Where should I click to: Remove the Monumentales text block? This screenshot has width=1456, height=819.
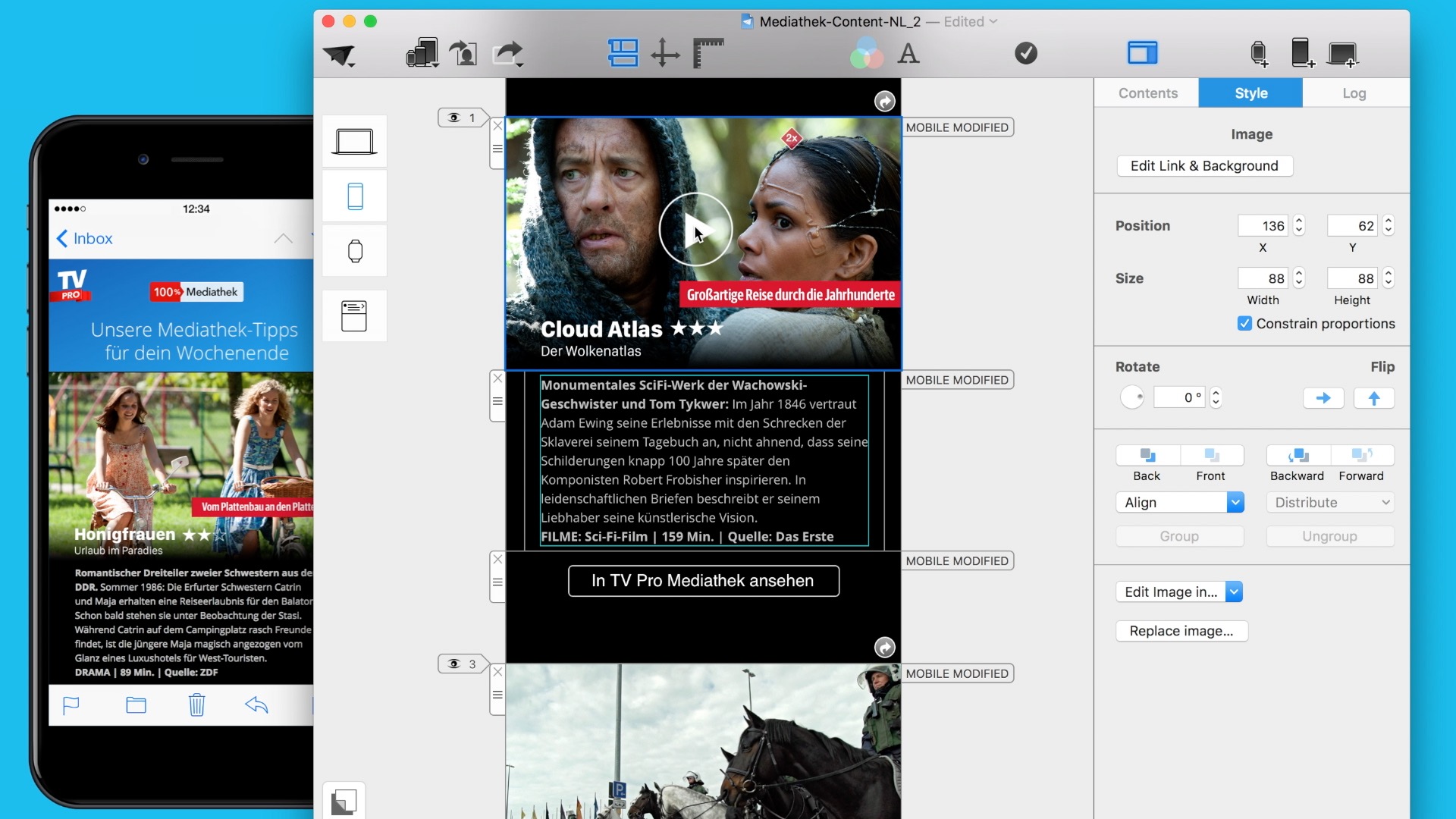point(497,378)
